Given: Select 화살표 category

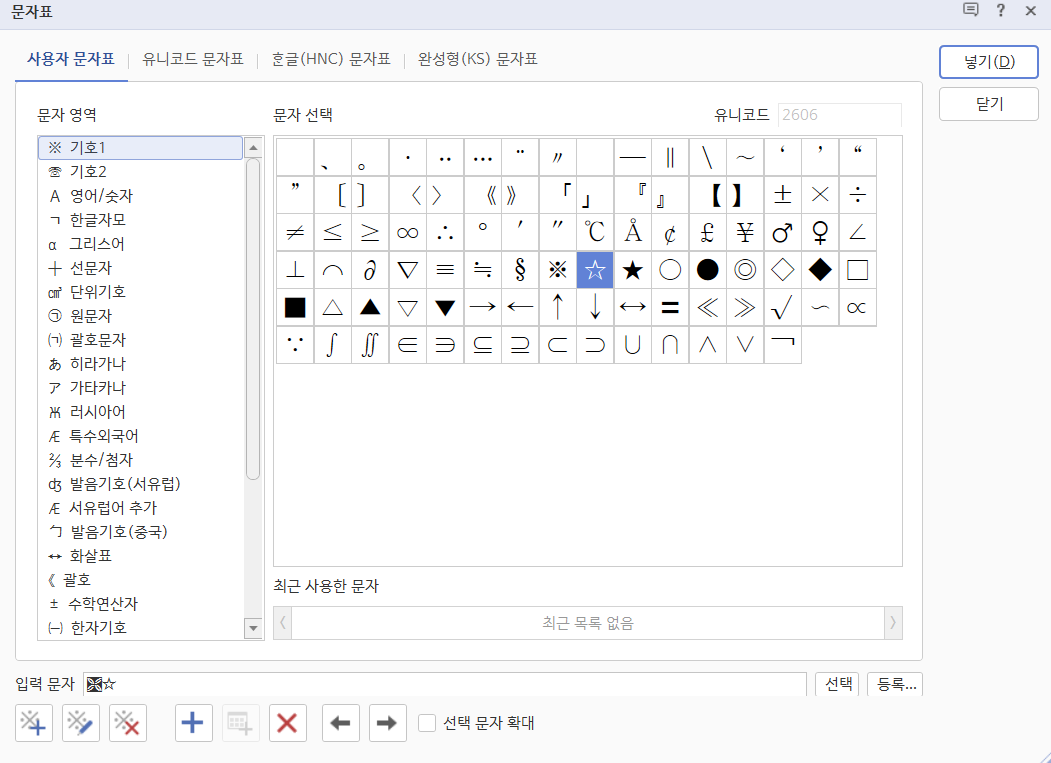Looking at the screenshot, I should [x=140, y=556].
